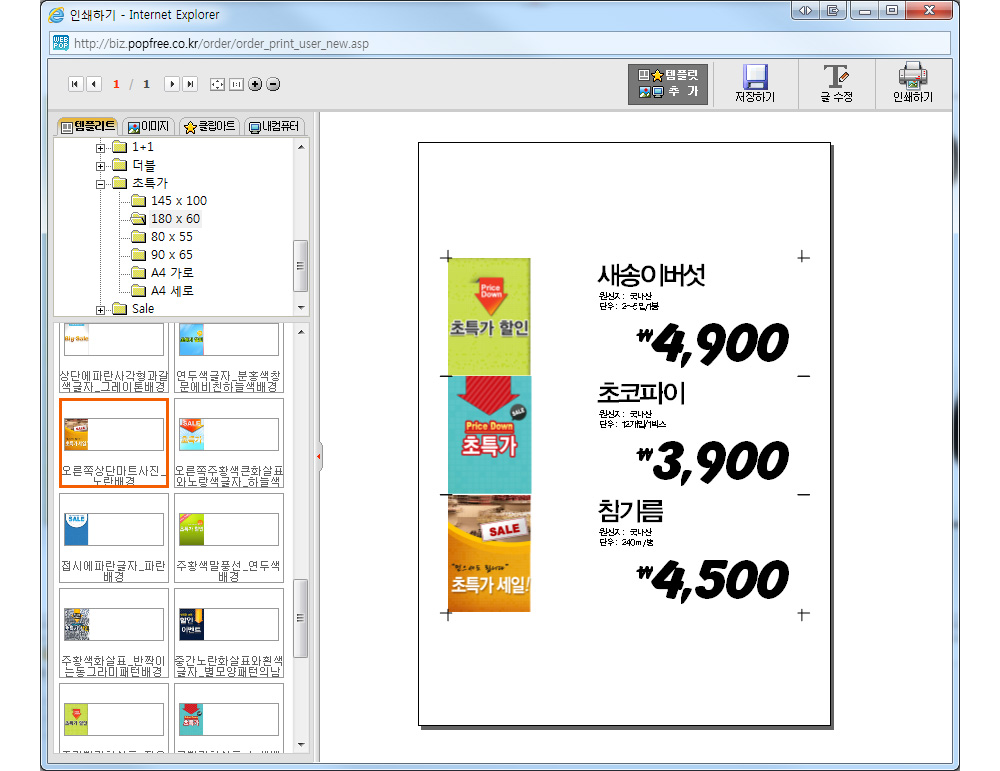Go to last page navigation button

click(190, 84)
